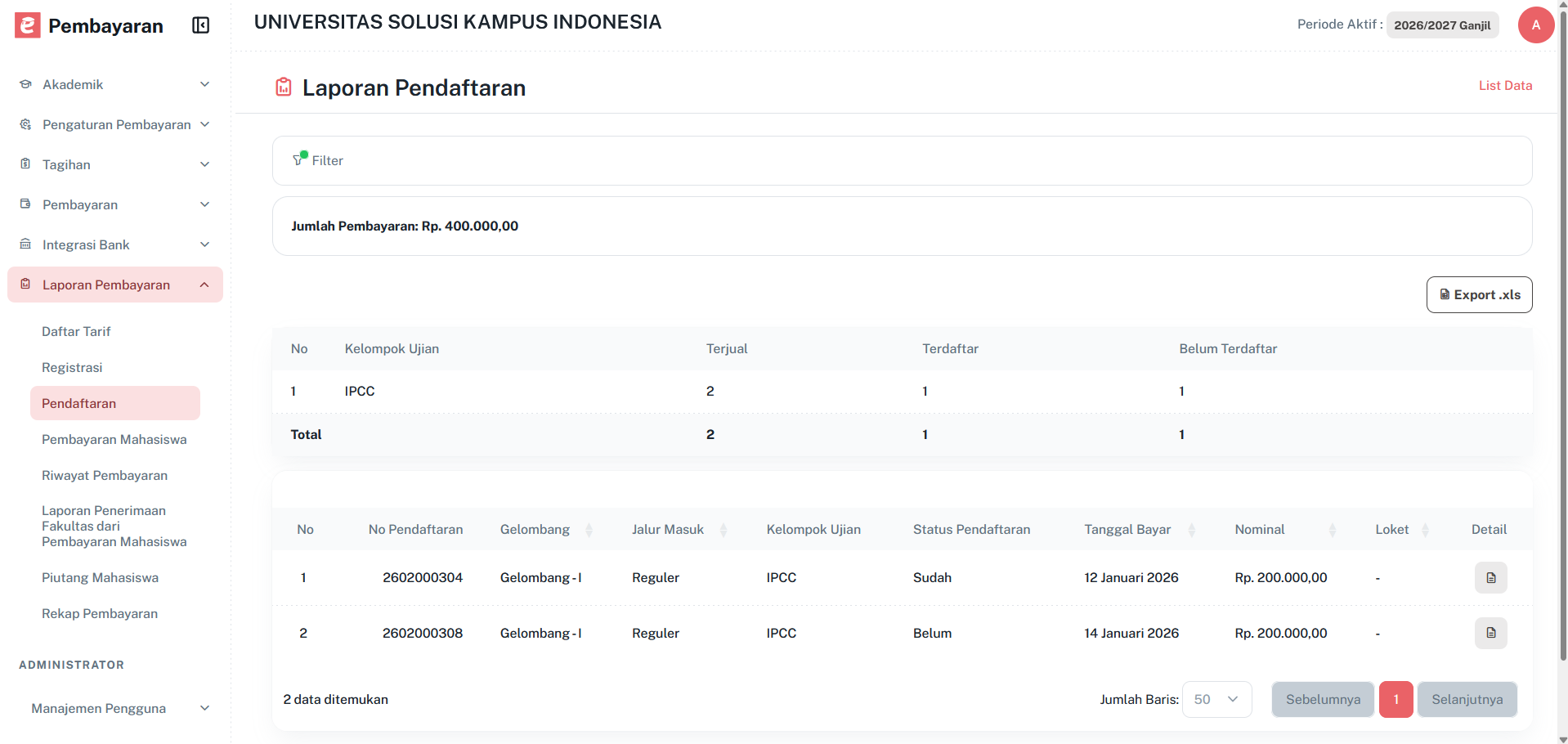Click the Pengaturan Pembayaran gear icon
The height and width of the screenshot is (744, 1568).
(x=25, y=124)
